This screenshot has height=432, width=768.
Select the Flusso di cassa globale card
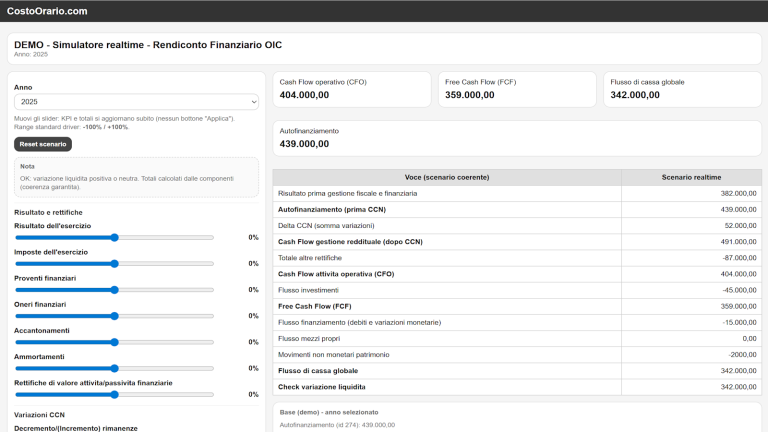(681, 89)
